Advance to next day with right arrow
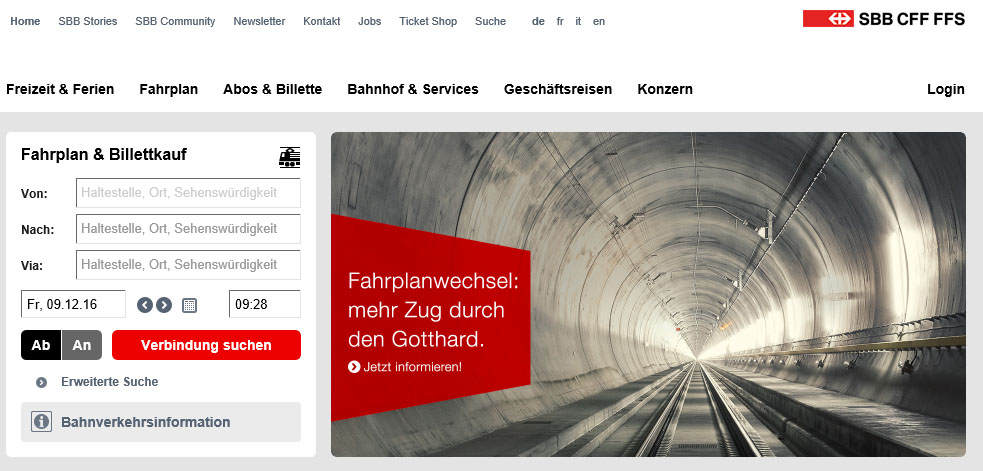This screenshot has height=471, width=983. pyautogui.click(x=164, y=305)
